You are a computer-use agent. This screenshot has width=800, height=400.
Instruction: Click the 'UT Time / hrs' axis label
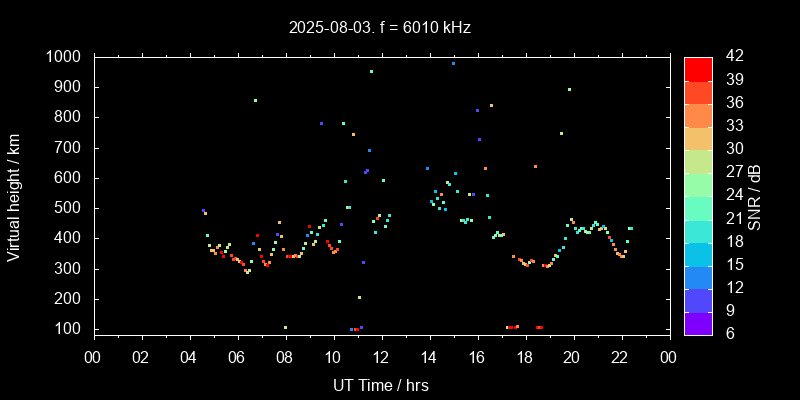pos(380,385)
